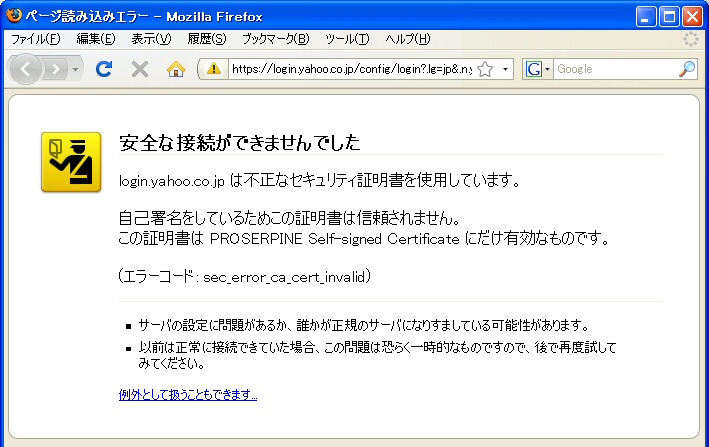
Task: Click the 例外として扱うこともできます link
Action: click(188, 395)
